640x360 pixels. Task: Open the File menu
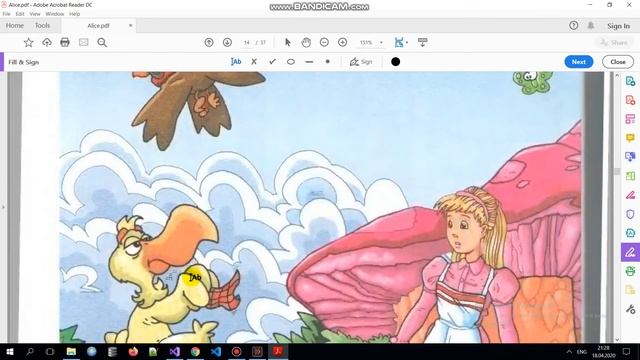point(7,14)
